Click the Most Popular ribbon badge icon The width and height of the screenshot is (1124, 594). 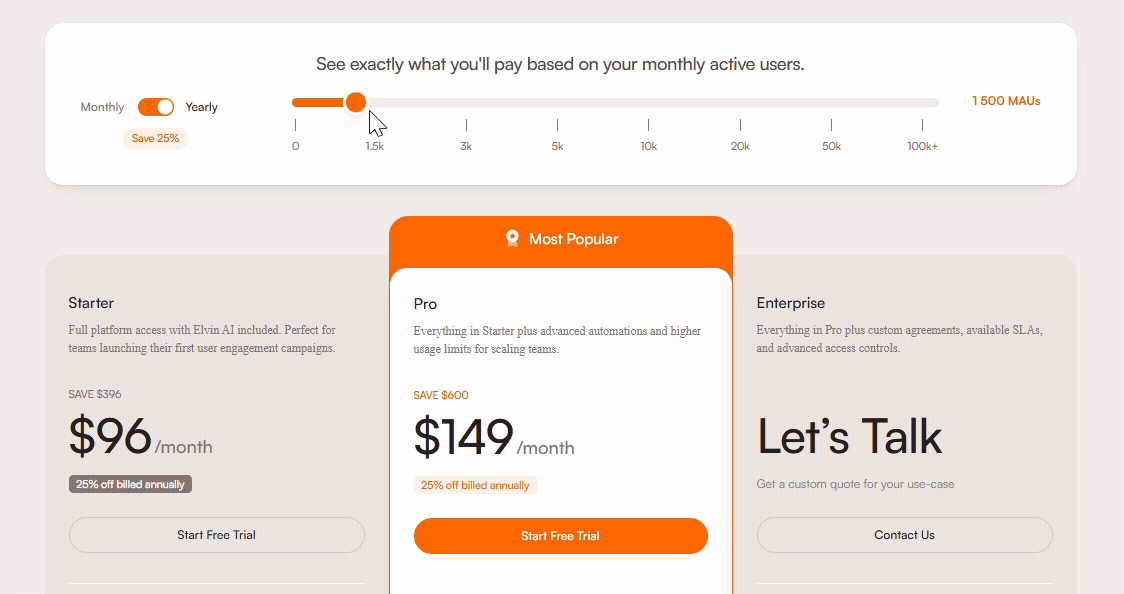tap(513, 238)
